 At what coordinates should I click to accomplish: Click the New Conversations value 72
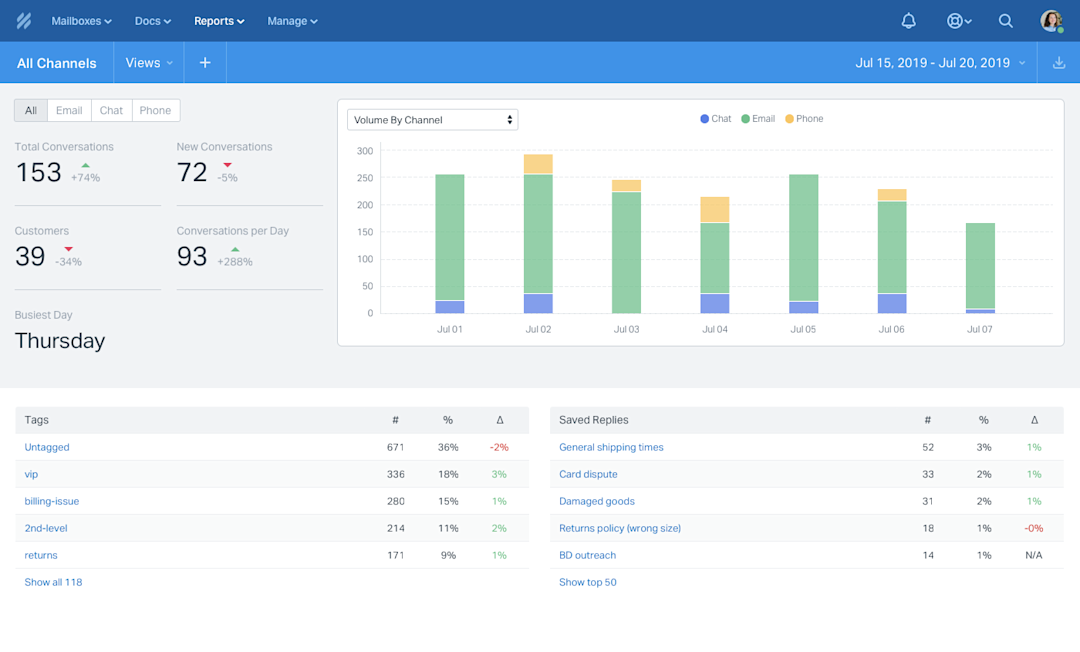coord(191,172)
